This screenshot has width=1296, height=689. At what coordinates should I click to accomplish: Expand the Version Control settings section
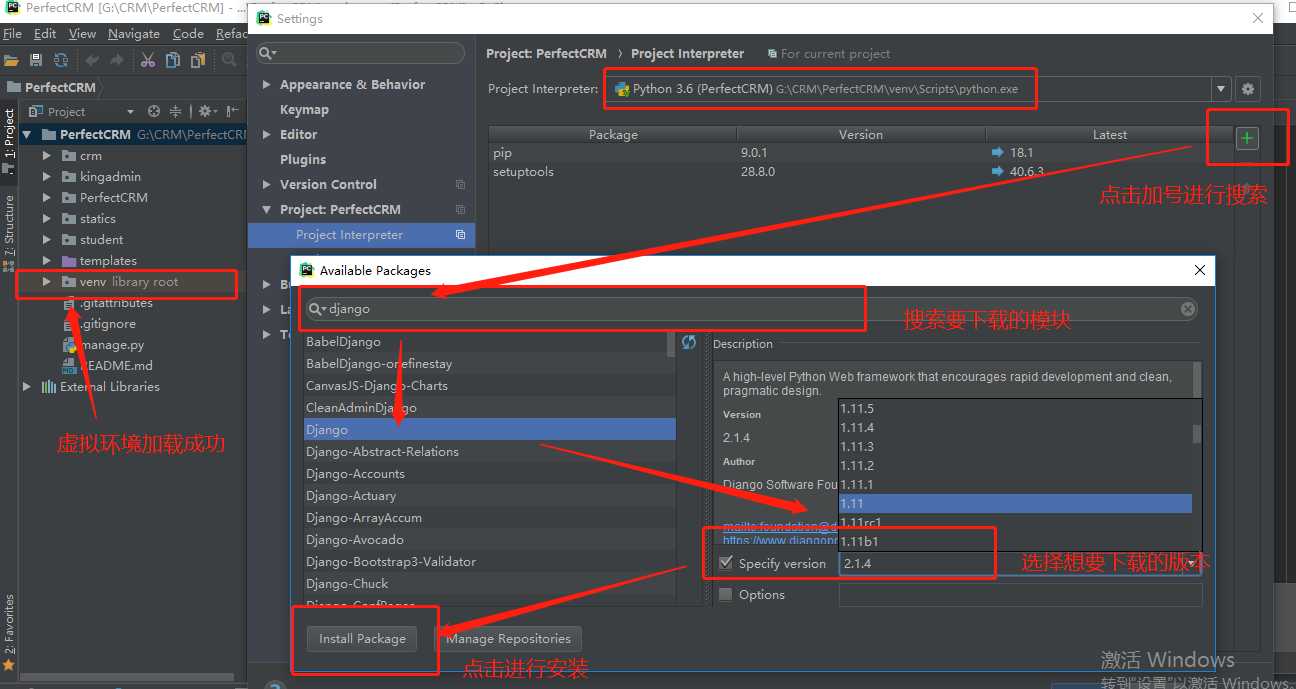click(x=267, y=184)
